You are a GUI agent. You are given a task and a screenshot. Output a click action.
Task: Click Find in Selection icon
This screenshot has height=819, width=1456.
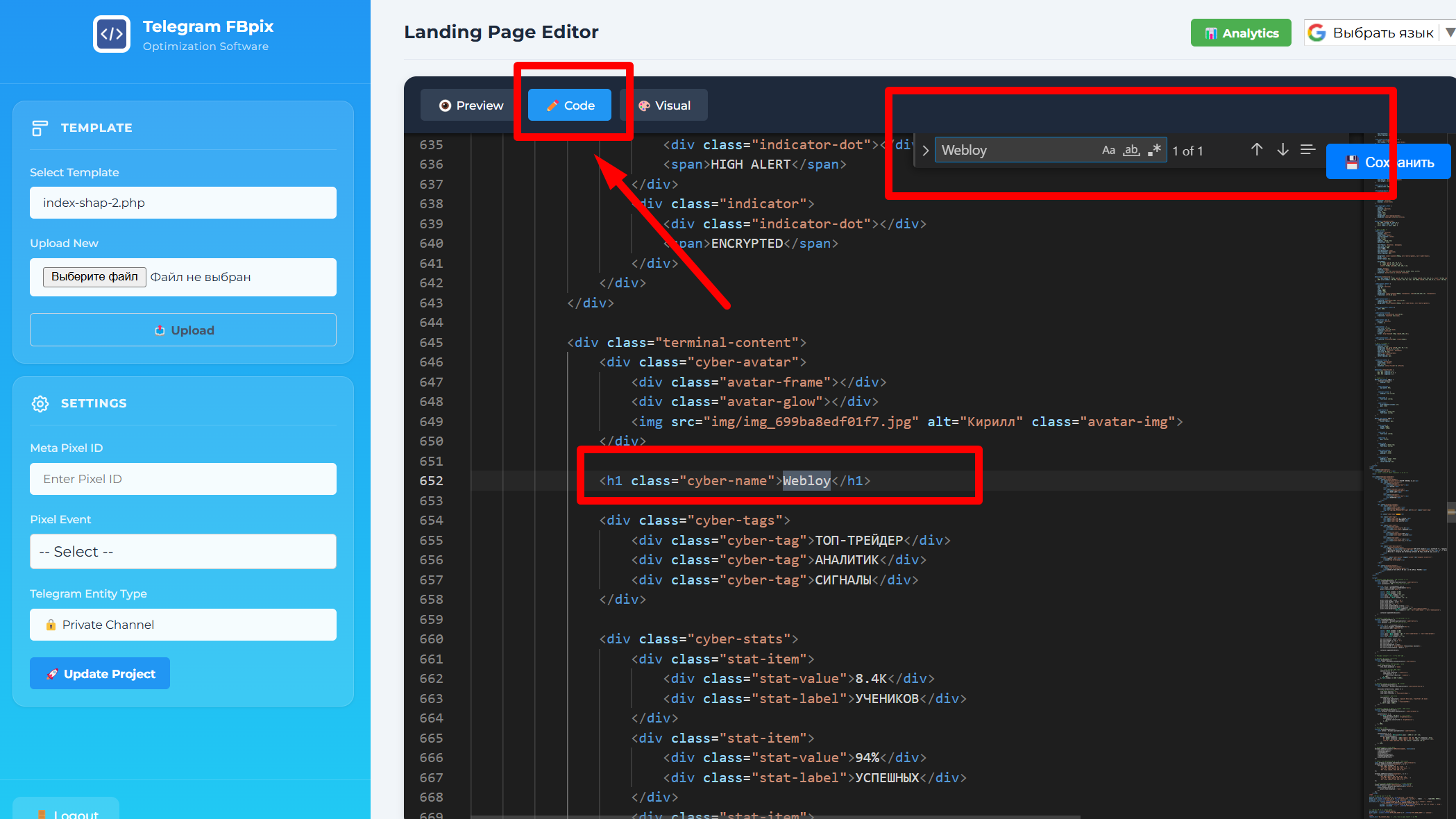pos(1307,150)
